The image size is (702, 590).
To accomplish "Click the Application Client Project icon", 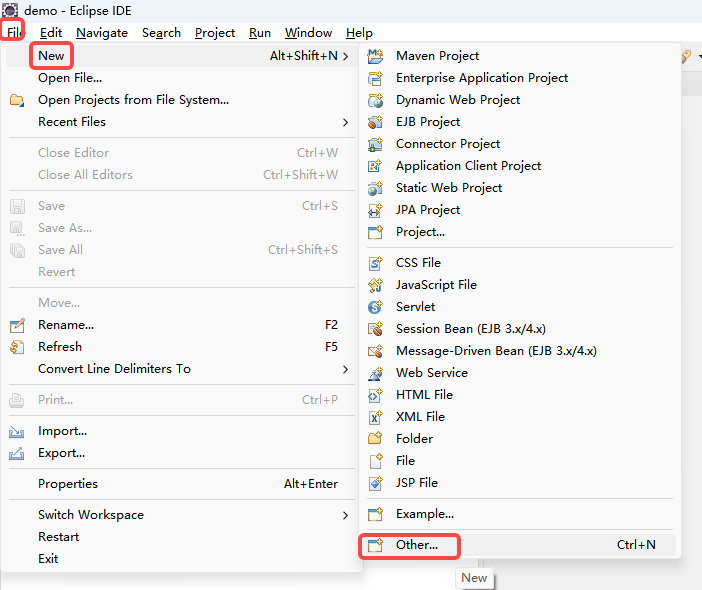I will point(375,166).
